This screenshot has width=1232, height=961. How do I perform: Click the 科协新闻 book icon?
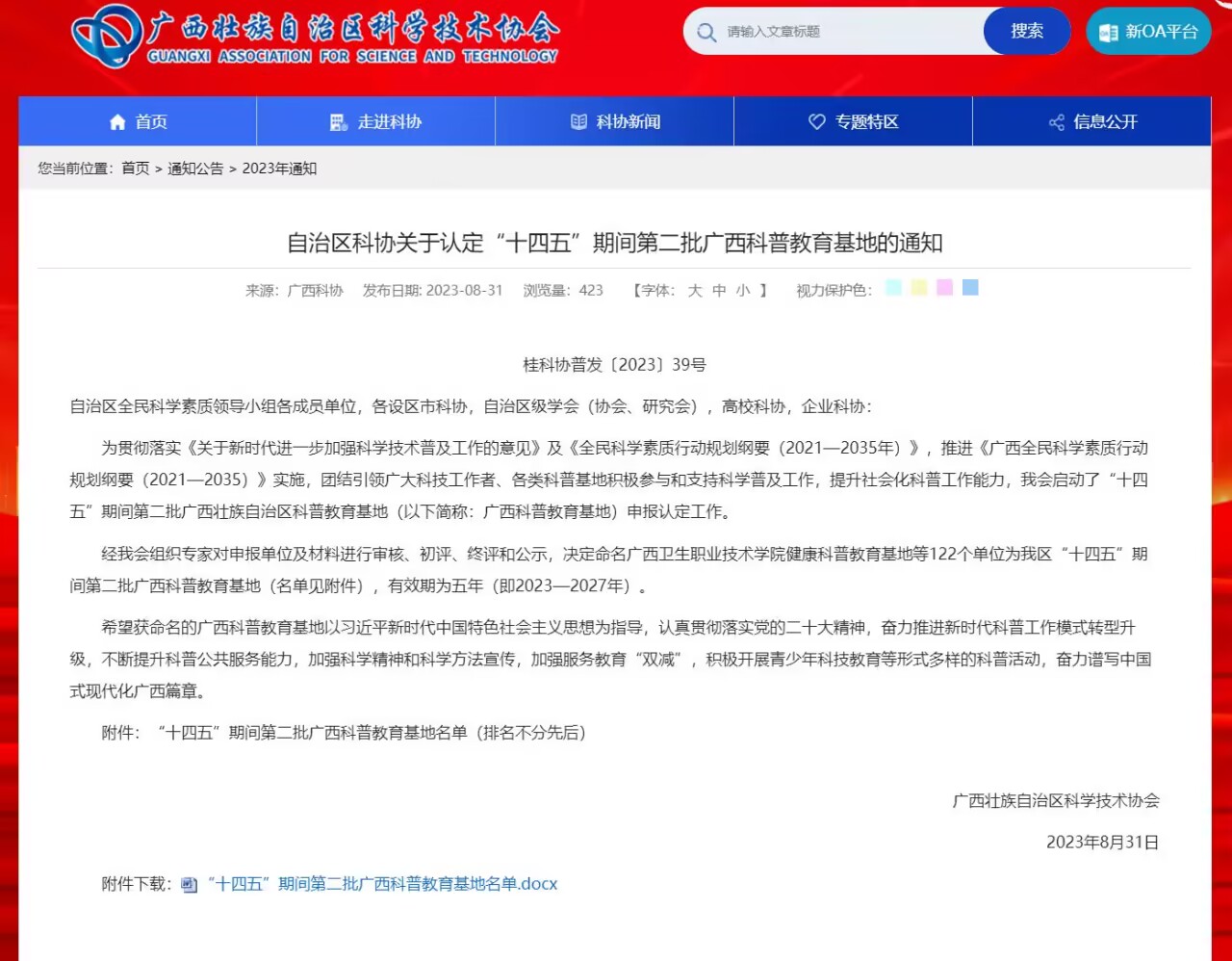click(578, 122)
